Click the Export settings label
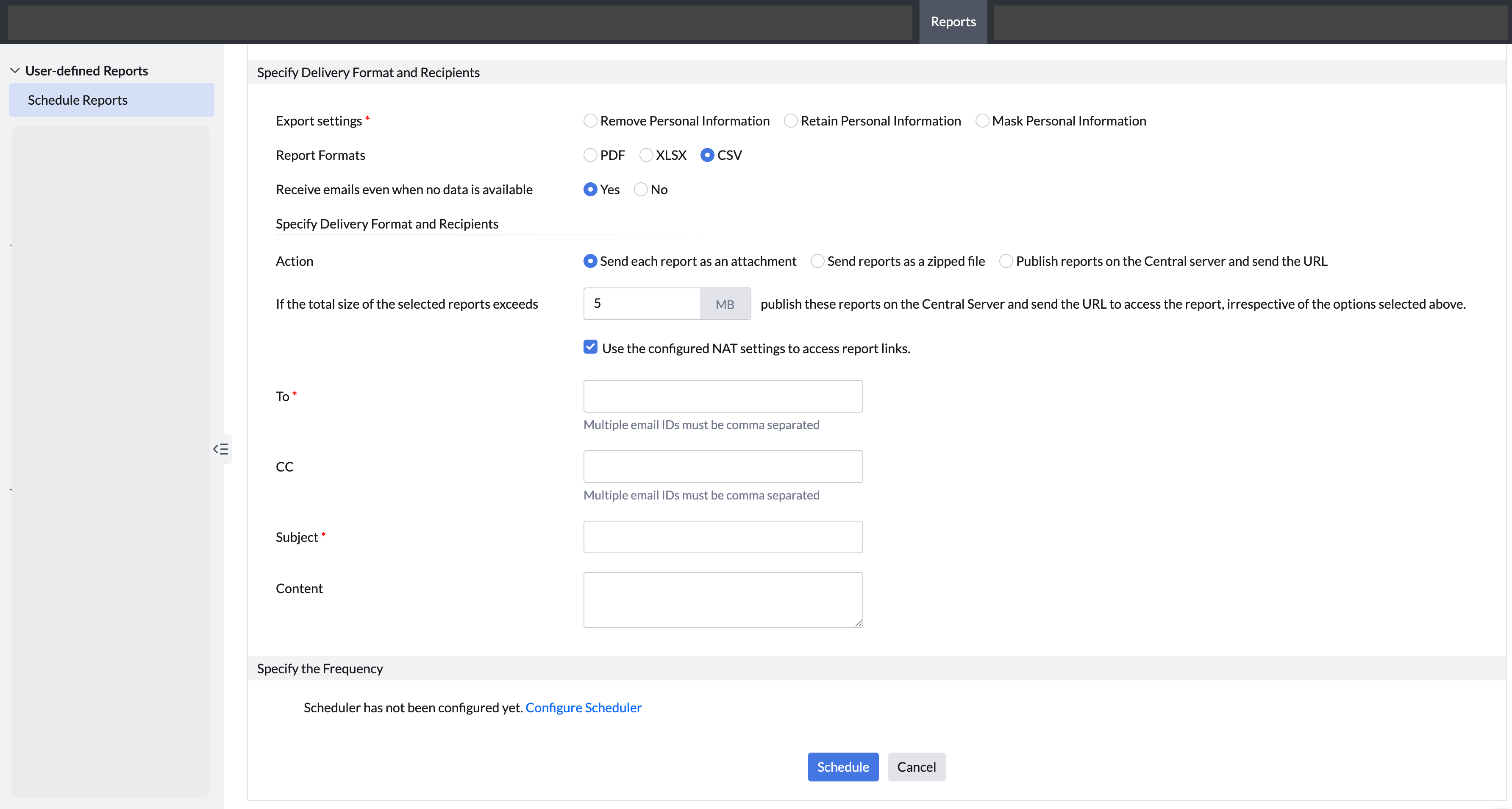This screenshot has height=809, width=1512. pos(319,121)
